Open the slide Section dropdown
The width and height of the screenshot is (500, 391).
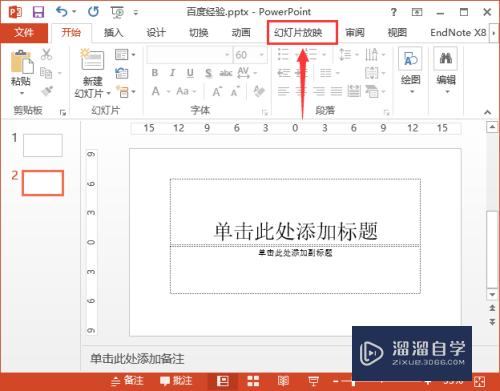[125, 91]
